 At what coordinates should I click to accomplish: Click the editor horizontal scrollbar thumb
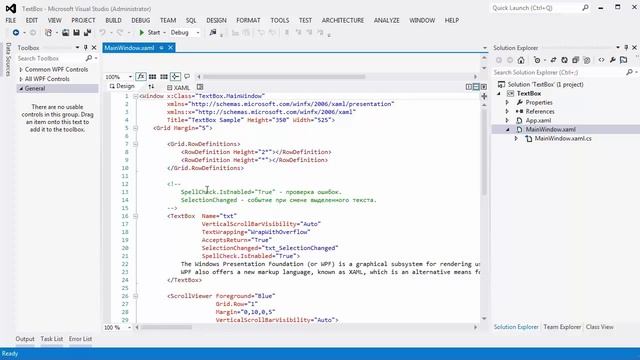click(x=167, y=327)
